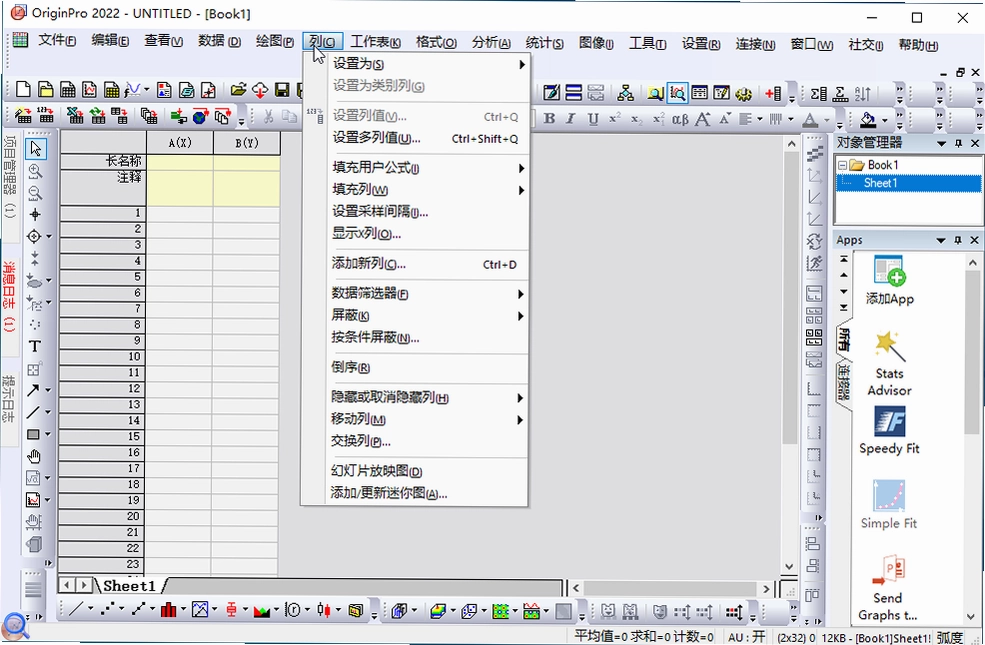The image size is (985, 645).
Task: Switch to the Sheet1 tab
Action: (x=129, y=586)
